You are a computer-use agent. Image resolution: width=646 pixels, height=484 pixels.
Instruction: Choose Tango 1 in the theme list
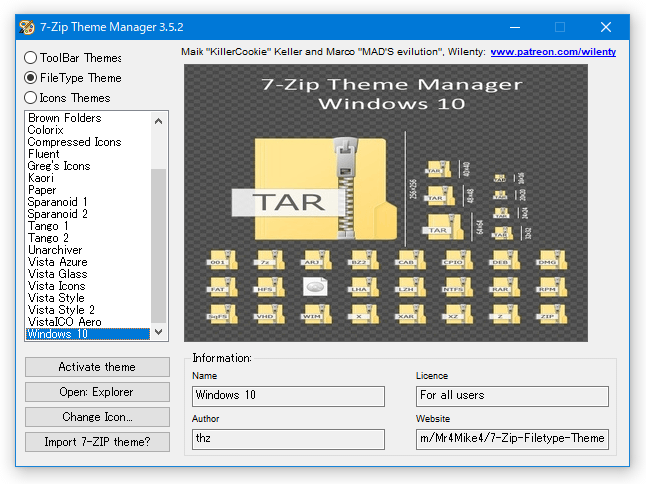point(48,226)
